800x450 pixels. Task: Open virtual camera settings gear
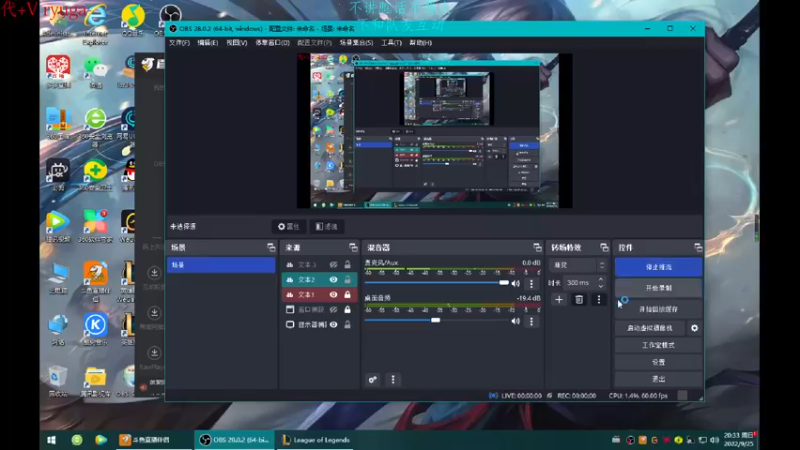694,328
